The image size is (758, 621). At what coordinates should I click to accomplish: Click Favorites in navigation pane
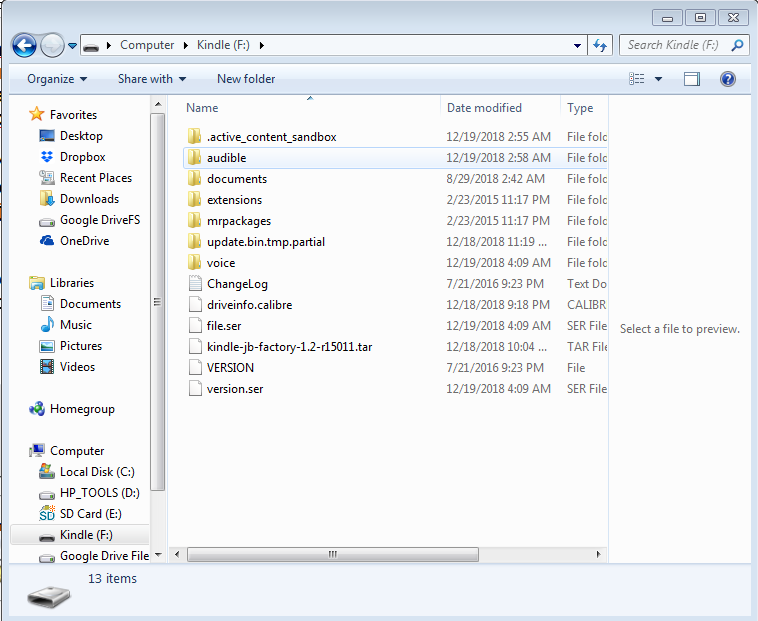point(73,115)
